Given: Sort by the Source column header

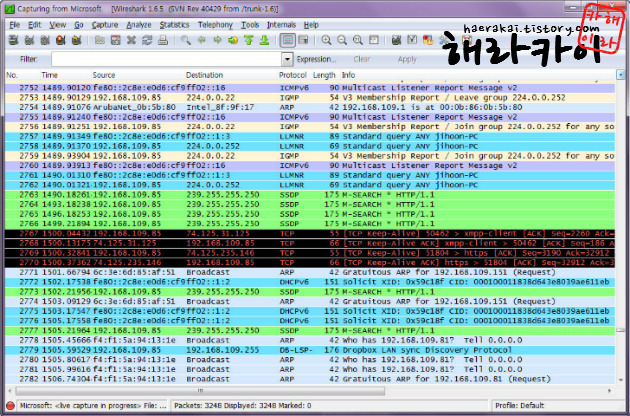Looking at the screenshot, I should (104, 75).
